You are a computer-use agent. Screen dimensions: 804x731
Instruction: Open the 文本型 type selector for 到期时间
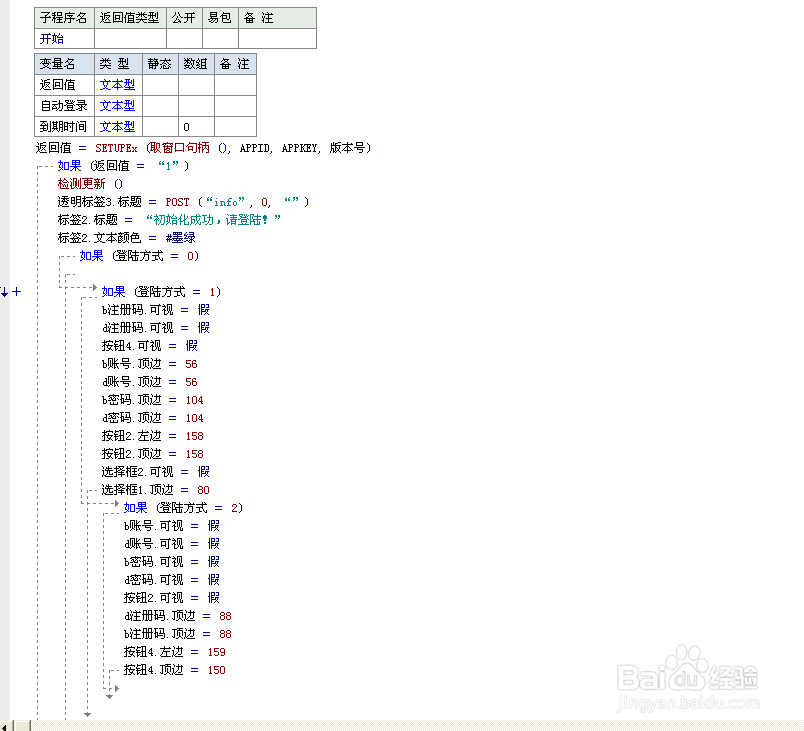(x=117, y=126)
